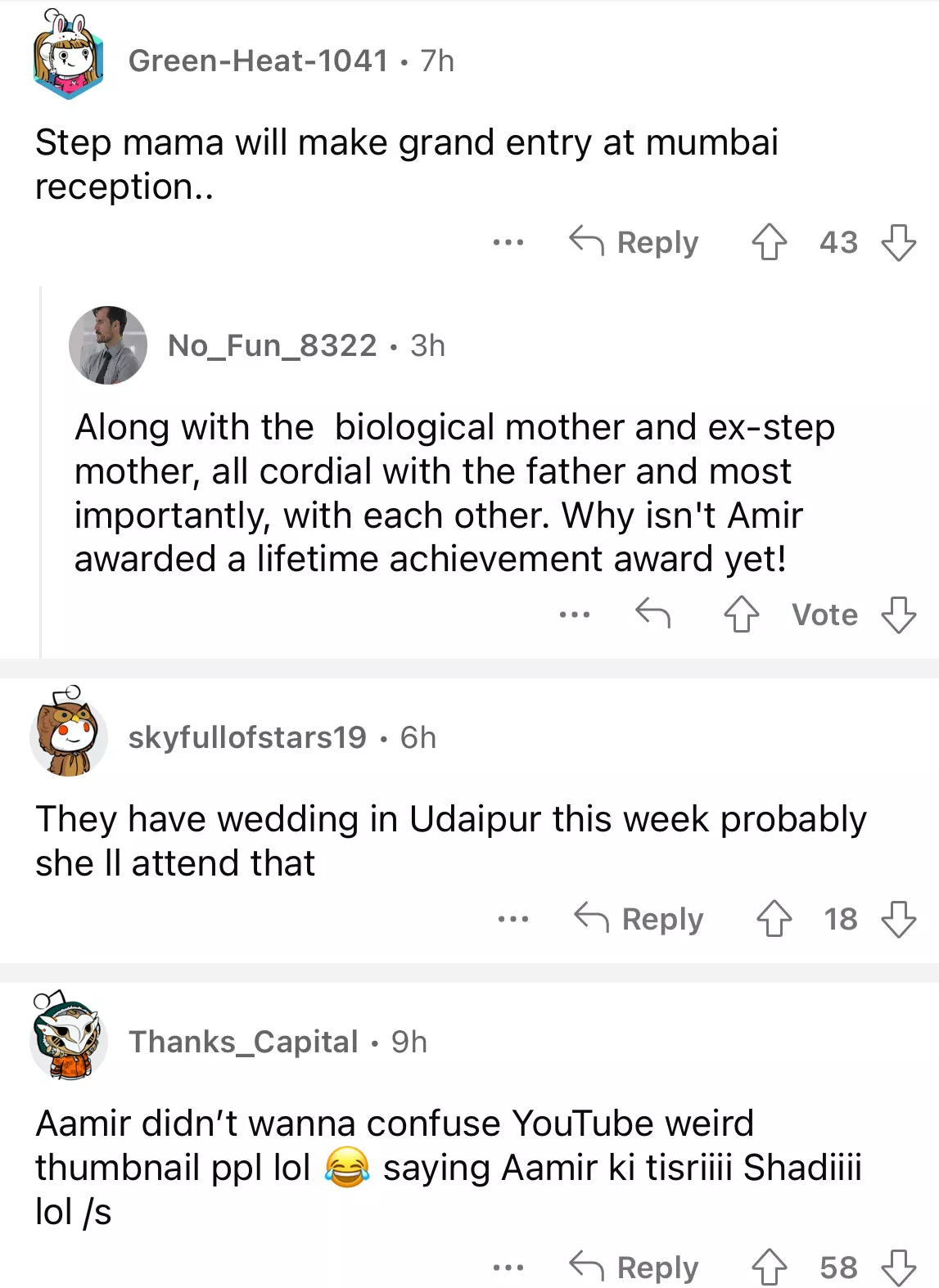Screen dimensions: 939x1288
Task: Reply to skyfullofstars19's comment
Action: (639, 918)
